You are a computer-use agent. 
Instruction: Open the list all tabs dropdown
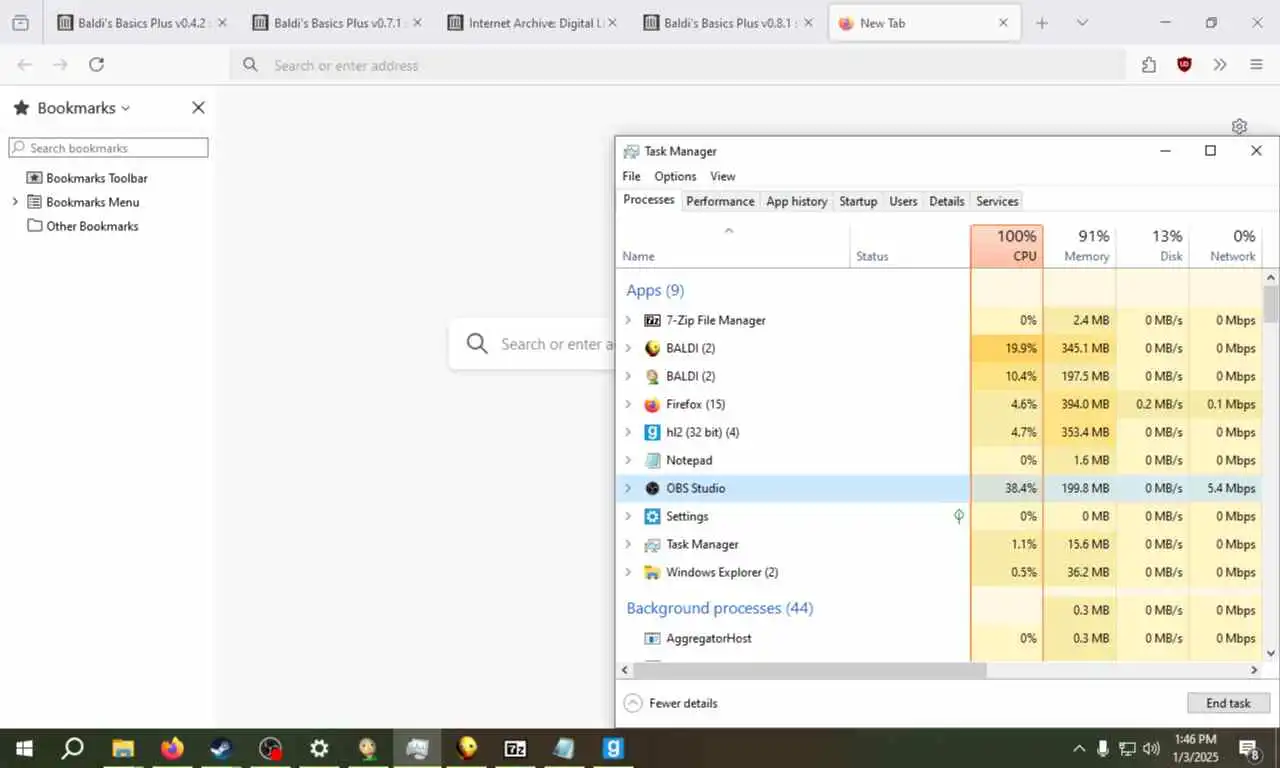[1082, 23]
